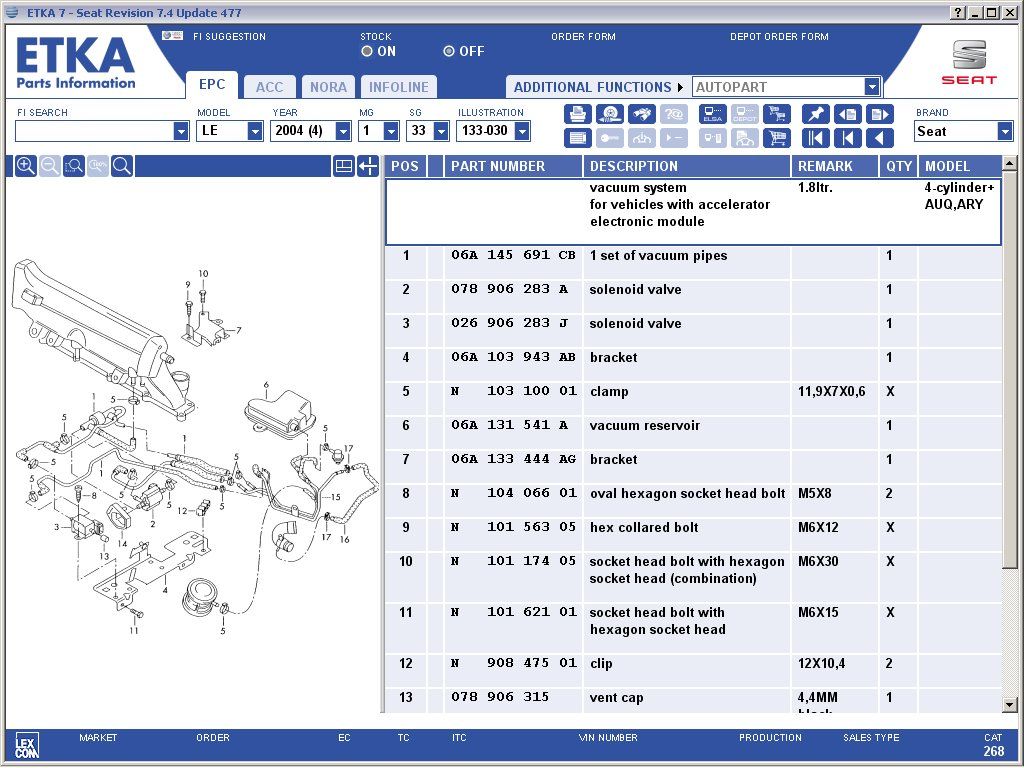Click the pushpin icon

[815, 114]
